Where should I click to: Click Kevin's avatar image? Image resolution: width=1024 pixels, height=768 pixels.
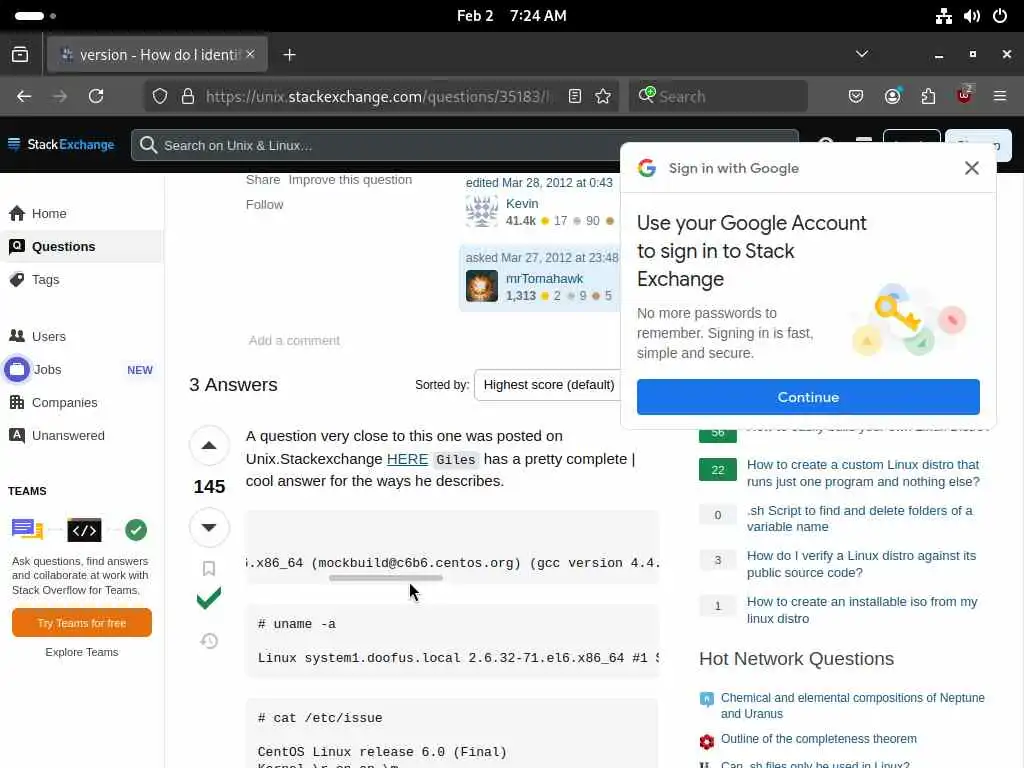point(482,211)
